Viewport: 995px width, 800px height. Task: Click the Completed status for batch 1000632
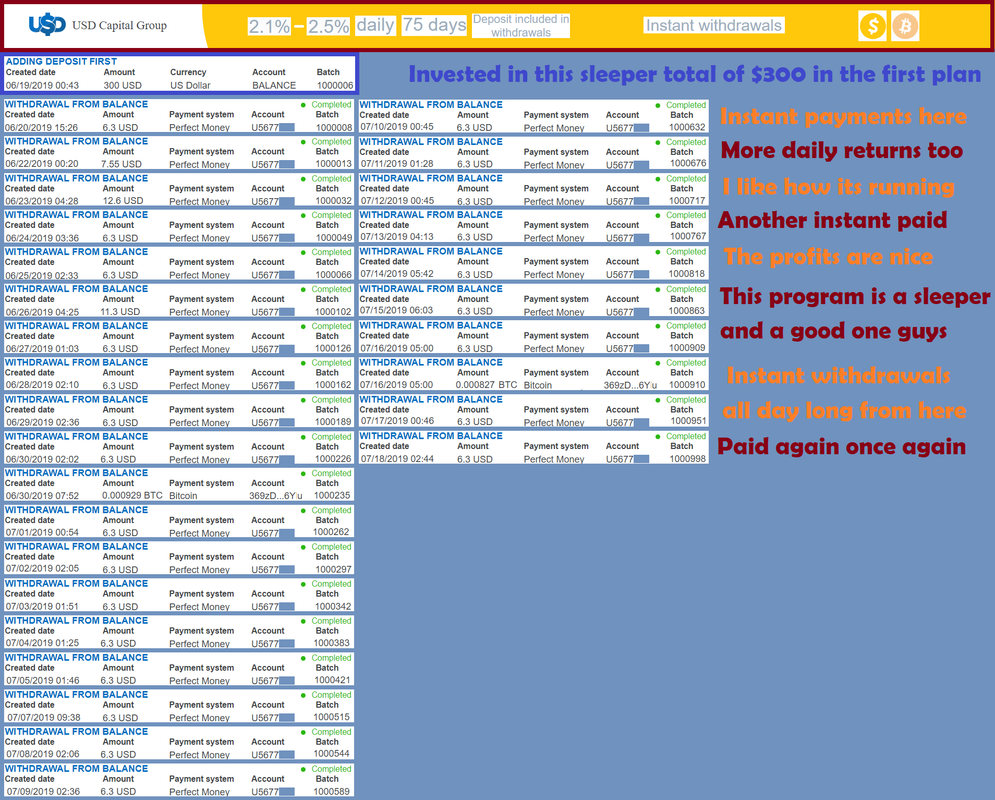click(685, 105)
